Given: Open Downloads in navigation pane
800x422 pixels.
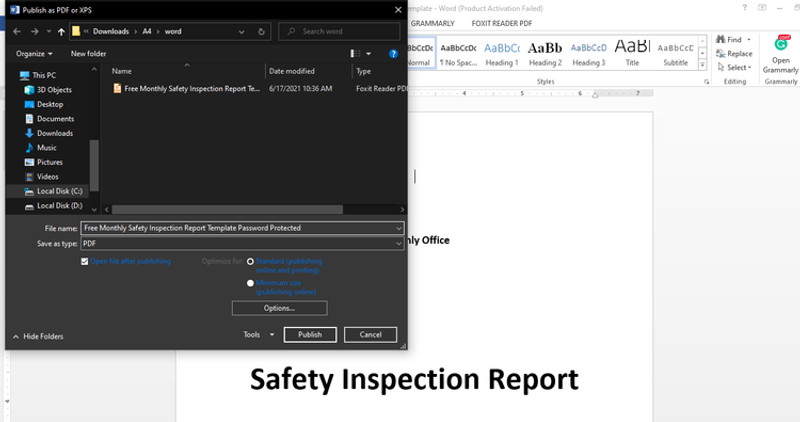Looking at the screenshot, I should point(49,133).
